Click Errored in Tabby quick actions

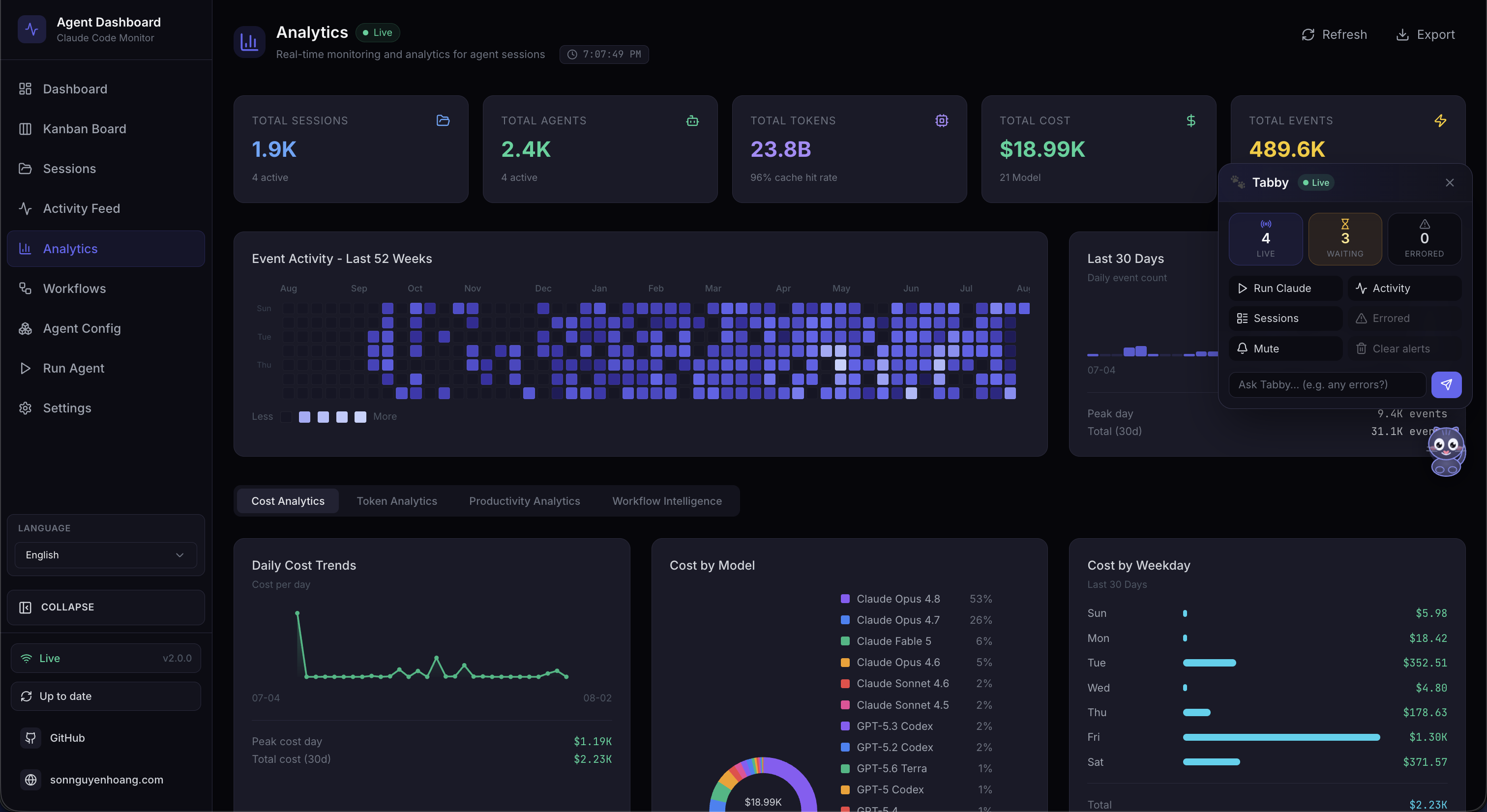[1404, 318]
